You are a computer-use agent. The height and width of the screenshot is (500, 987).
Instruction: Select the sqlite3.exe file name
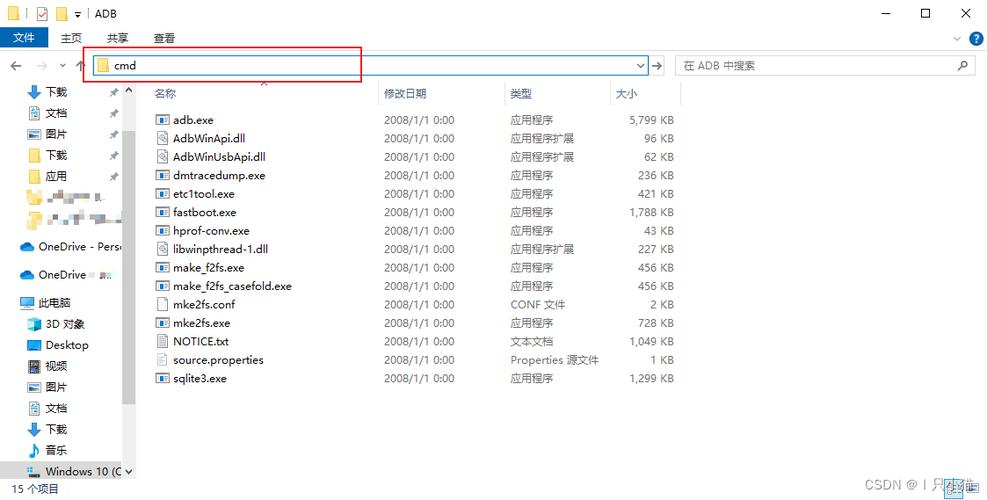pos(200,378)
